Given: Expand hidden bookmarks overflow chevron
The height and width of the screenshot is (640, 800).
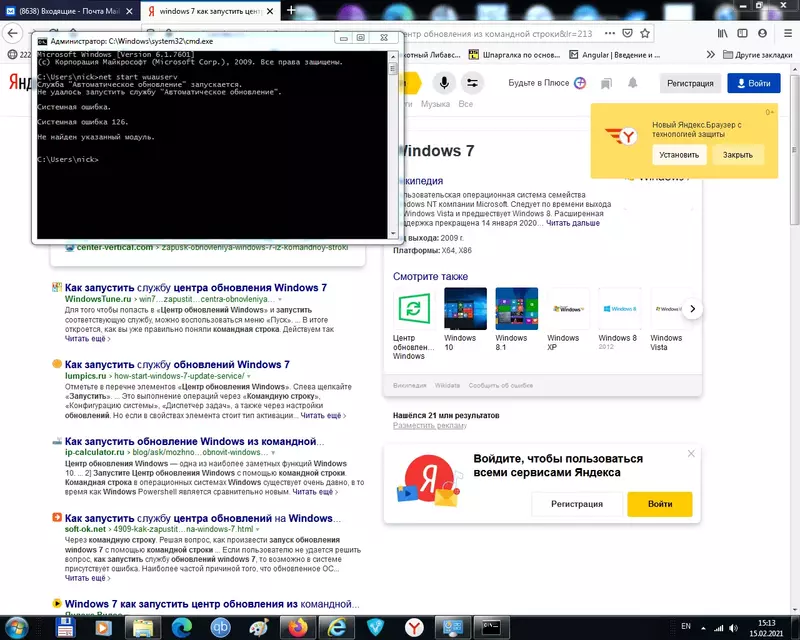Looking at the screenshot, I should coord(711,55).
